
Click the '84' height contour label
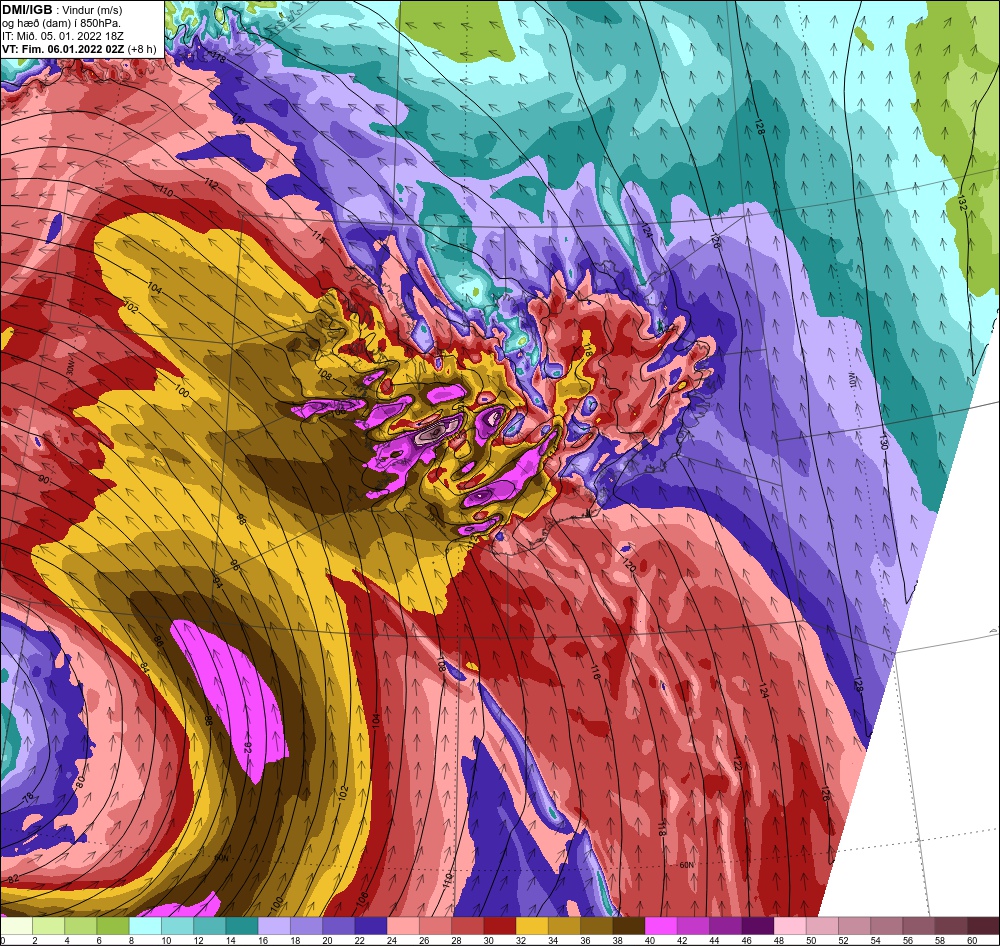coord(144,669)
